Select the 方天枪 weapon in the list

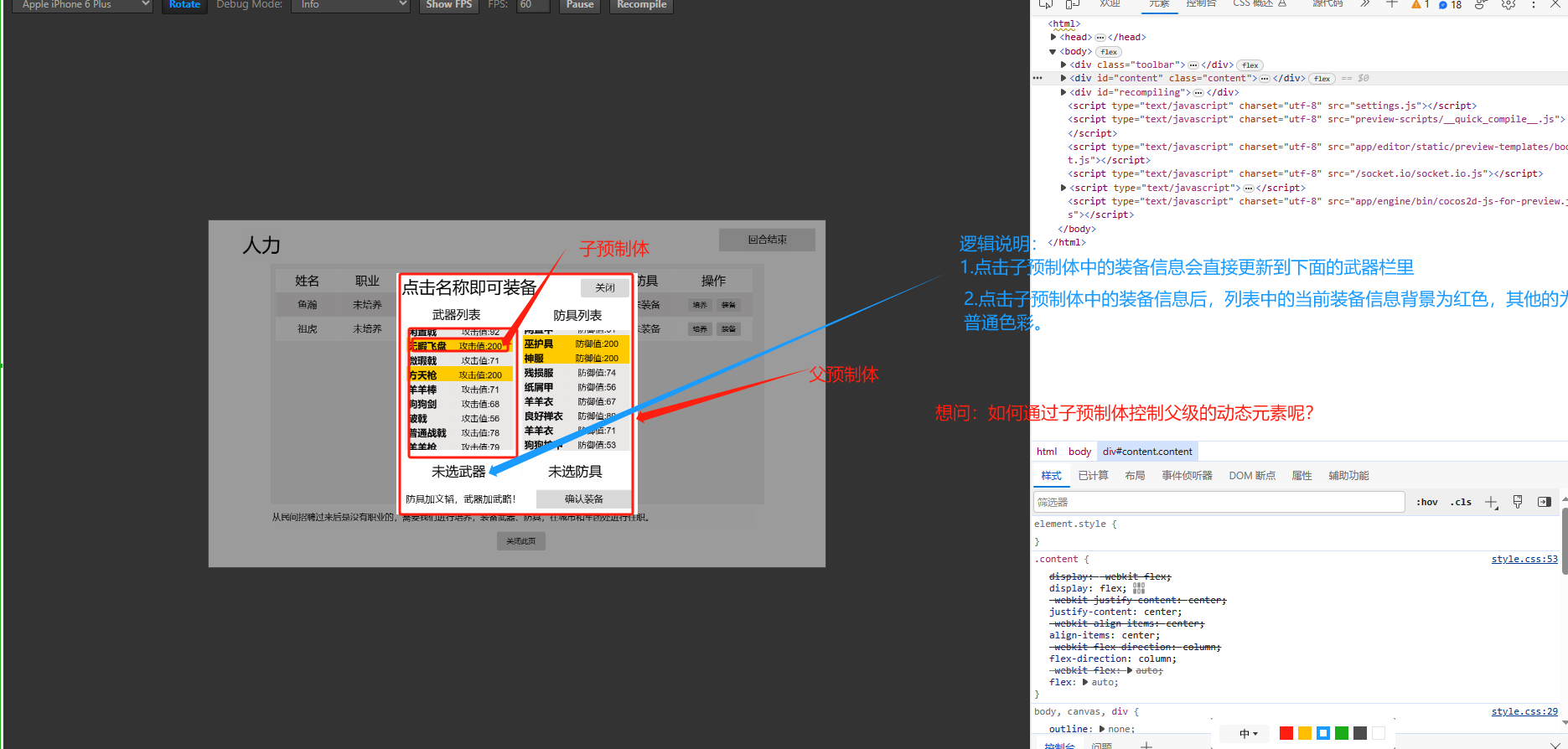click(x=460, y=375)
